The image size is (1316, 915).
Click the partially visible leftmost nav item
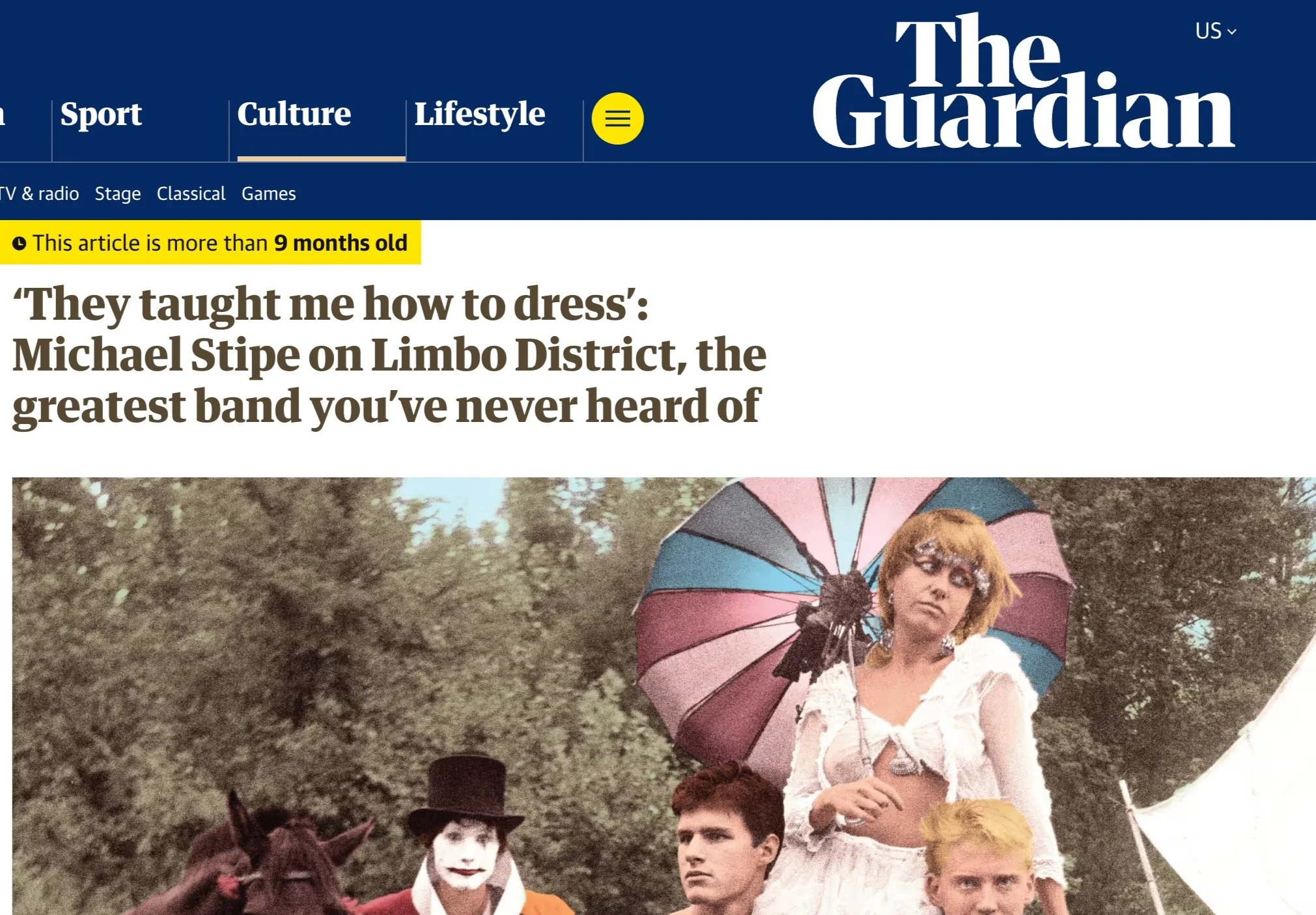click(3, 115)
